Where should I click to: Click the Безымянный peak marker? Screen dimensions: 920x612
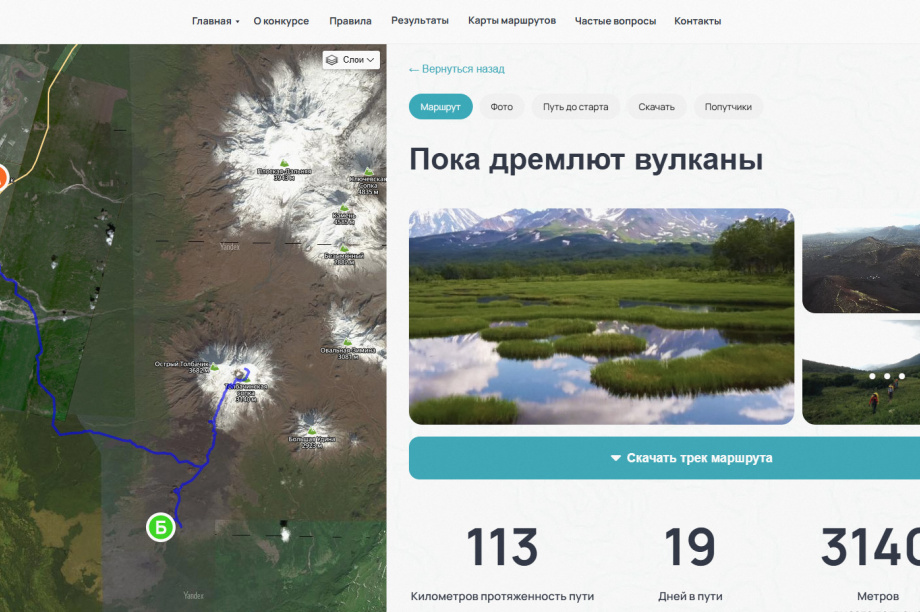[x=344, y=248]
